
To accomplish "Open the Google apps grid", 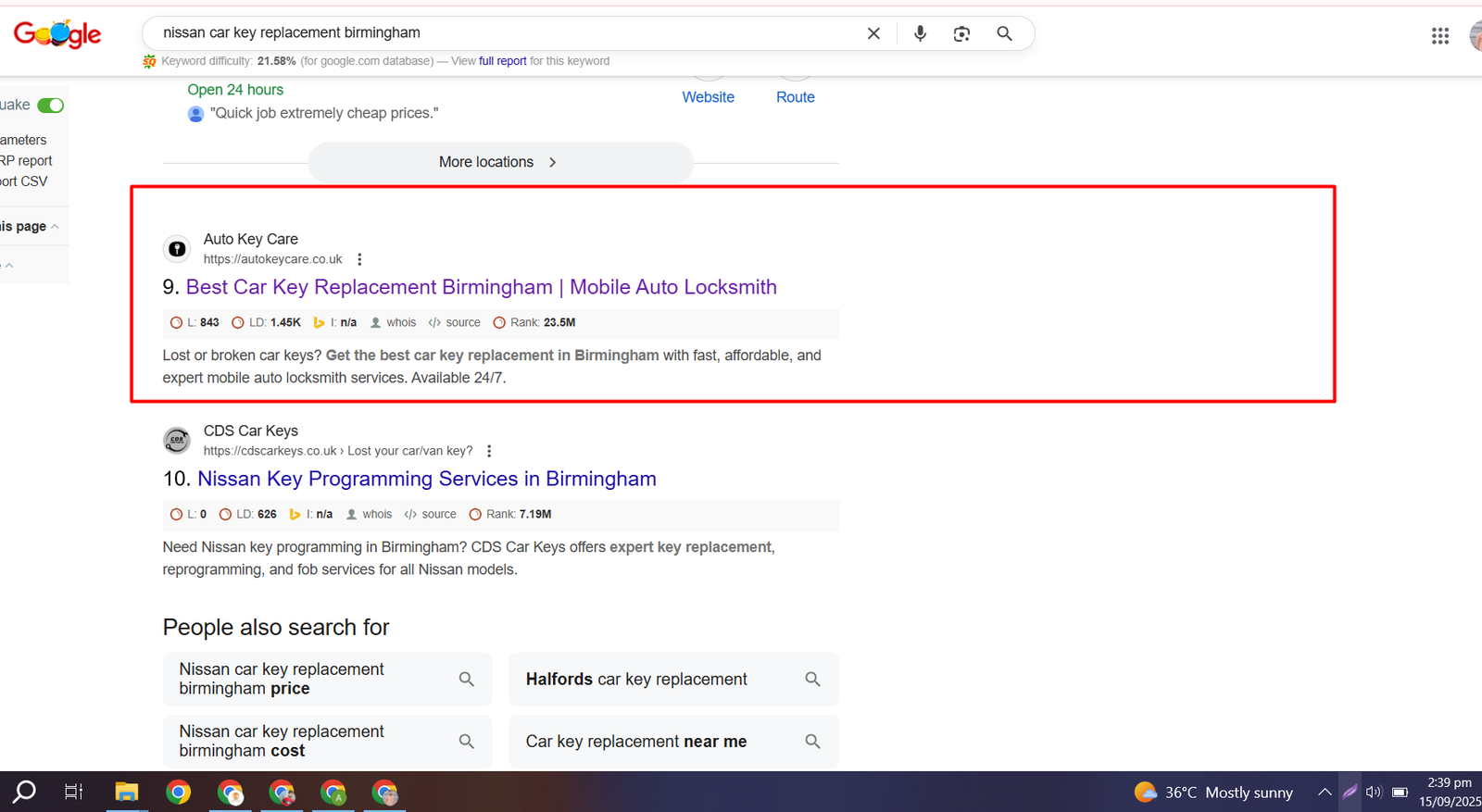I will [1439, 36].
